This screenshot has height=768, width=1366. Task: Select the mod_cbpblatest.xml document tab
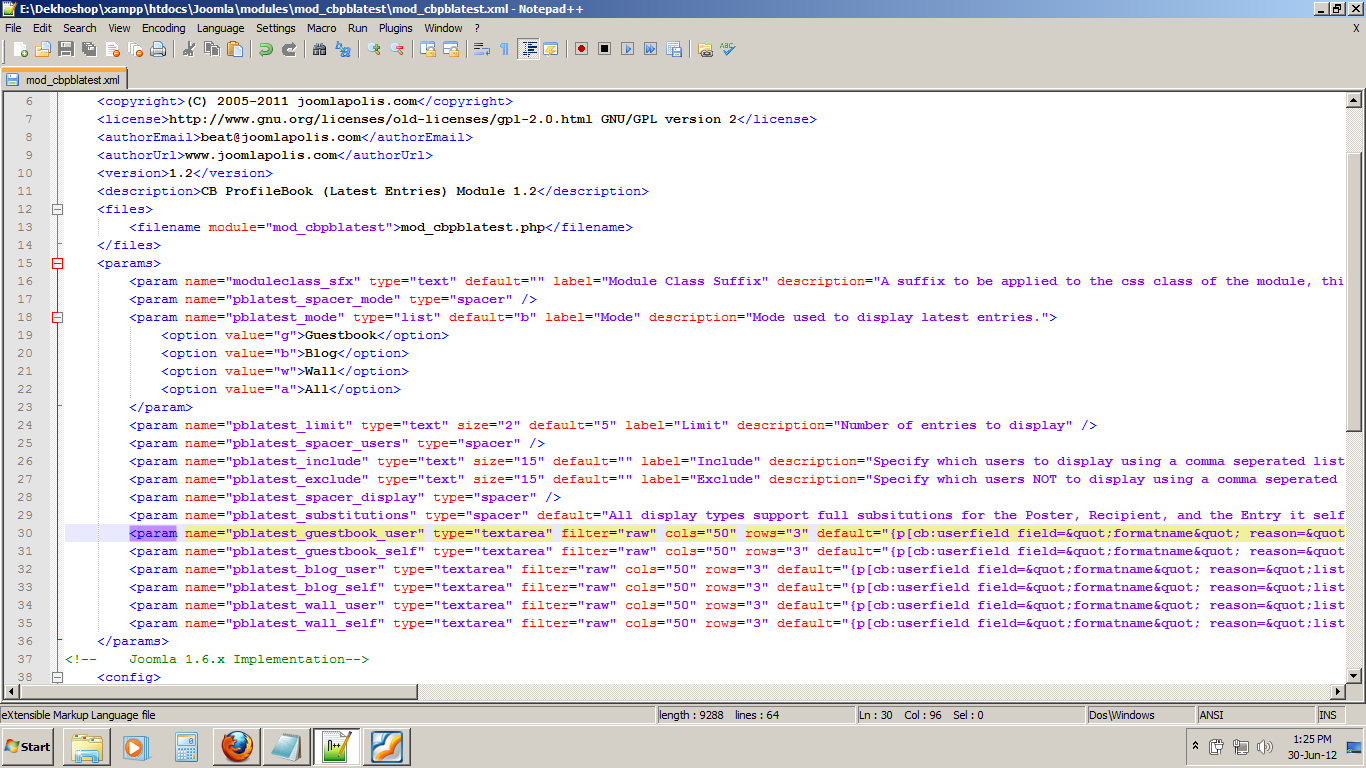(x=64, y=80)
